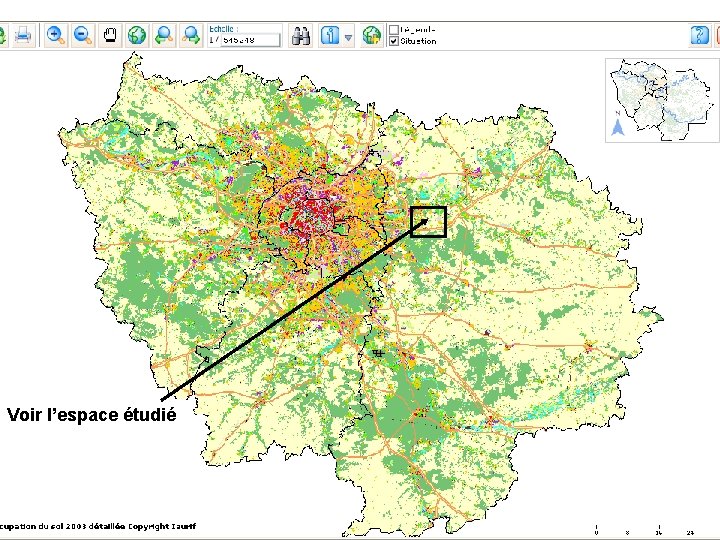Click the situation overview mini map
The height and width of the screenshot is (540, 720).
662,100
